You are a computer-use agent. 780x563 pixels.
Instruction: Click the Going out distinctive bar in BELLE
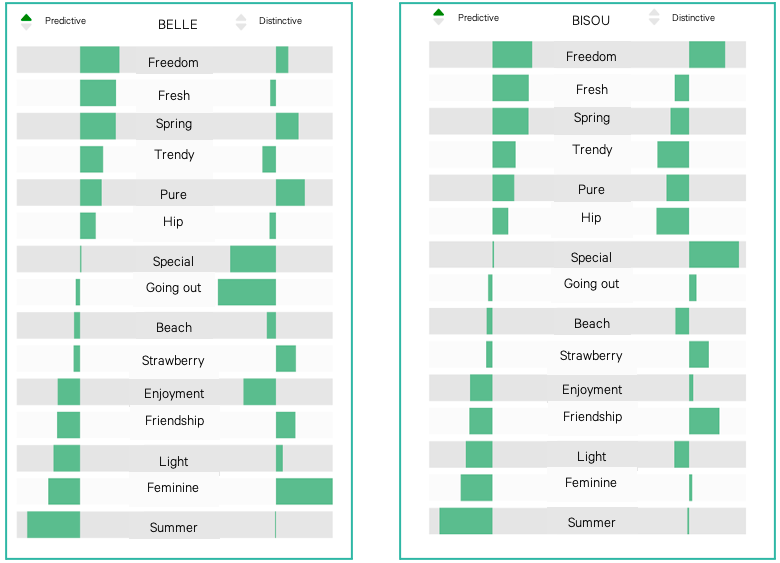pos(247,292)
